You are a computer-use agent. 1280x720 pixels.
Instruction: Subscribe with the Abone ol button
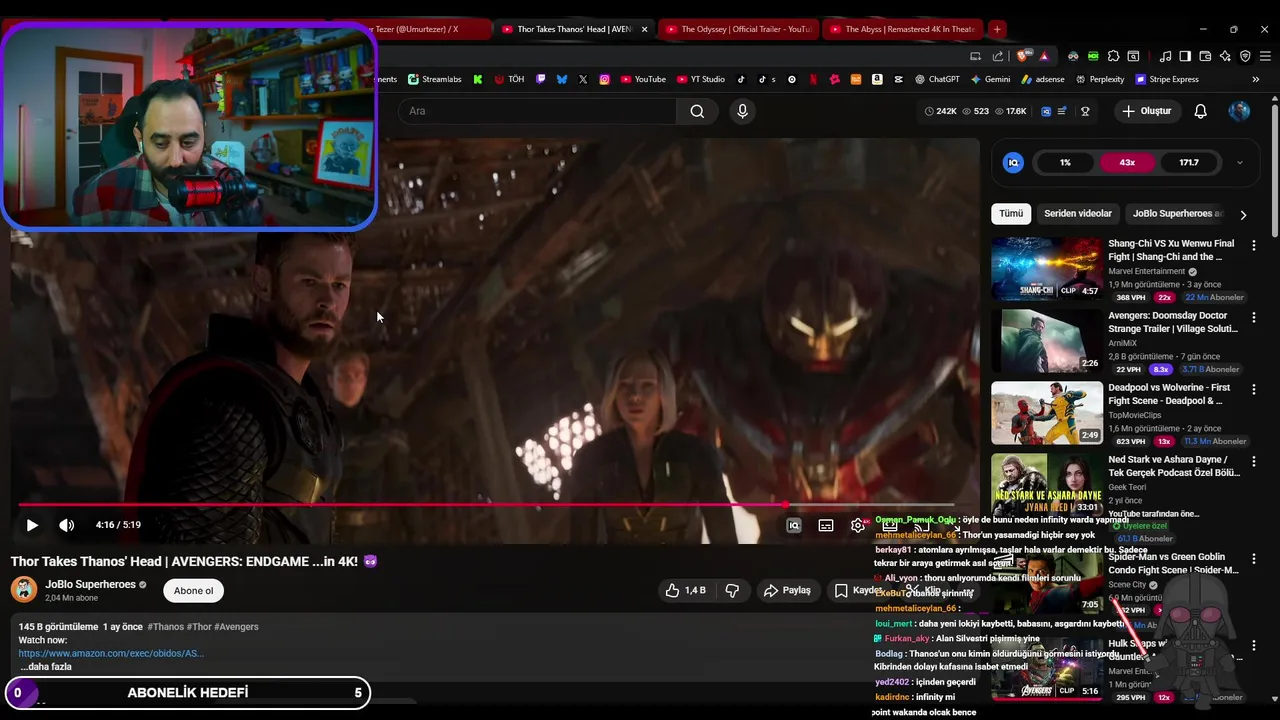tap(193, 590)
